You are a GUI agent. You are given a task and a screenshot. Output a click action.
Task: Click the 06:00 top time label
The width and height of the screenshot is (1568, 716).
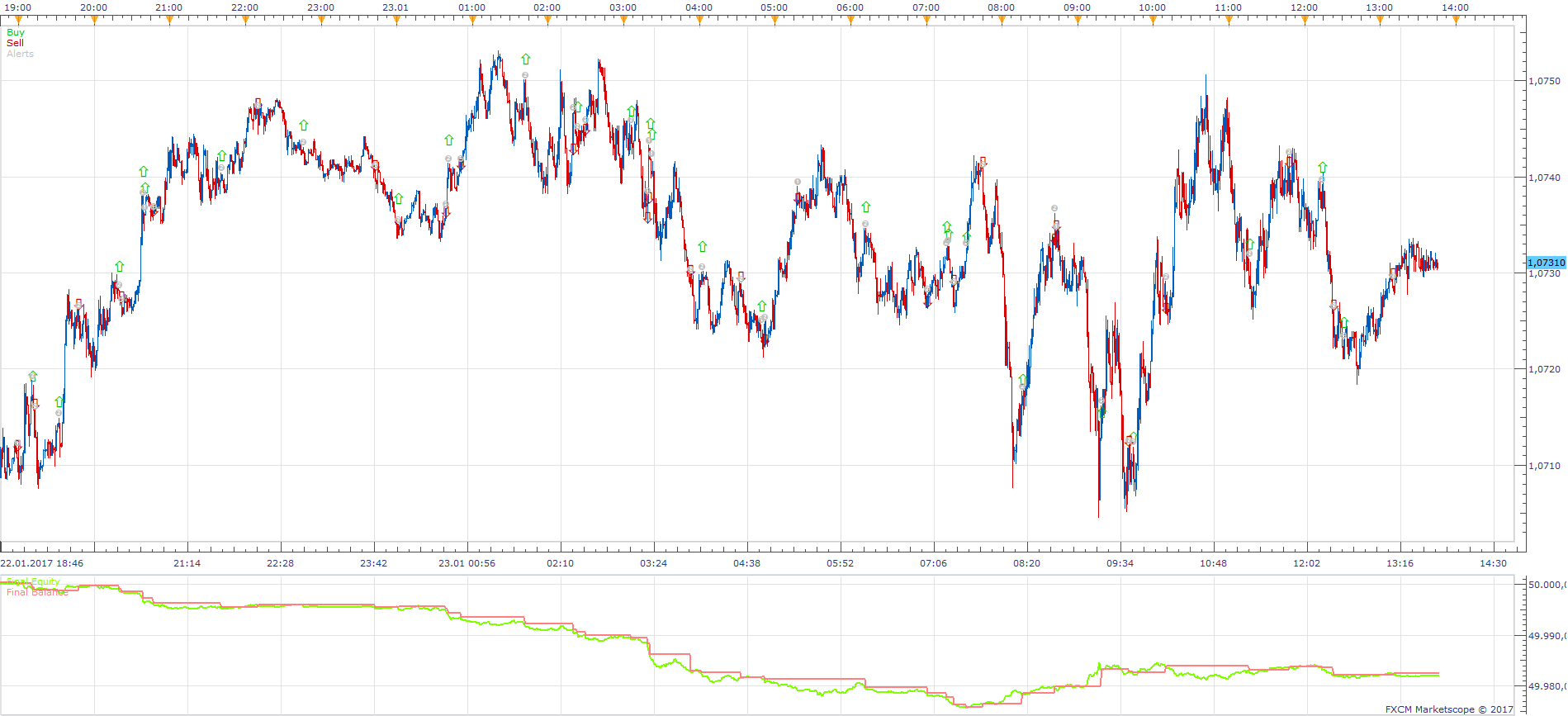pos(850,7)
